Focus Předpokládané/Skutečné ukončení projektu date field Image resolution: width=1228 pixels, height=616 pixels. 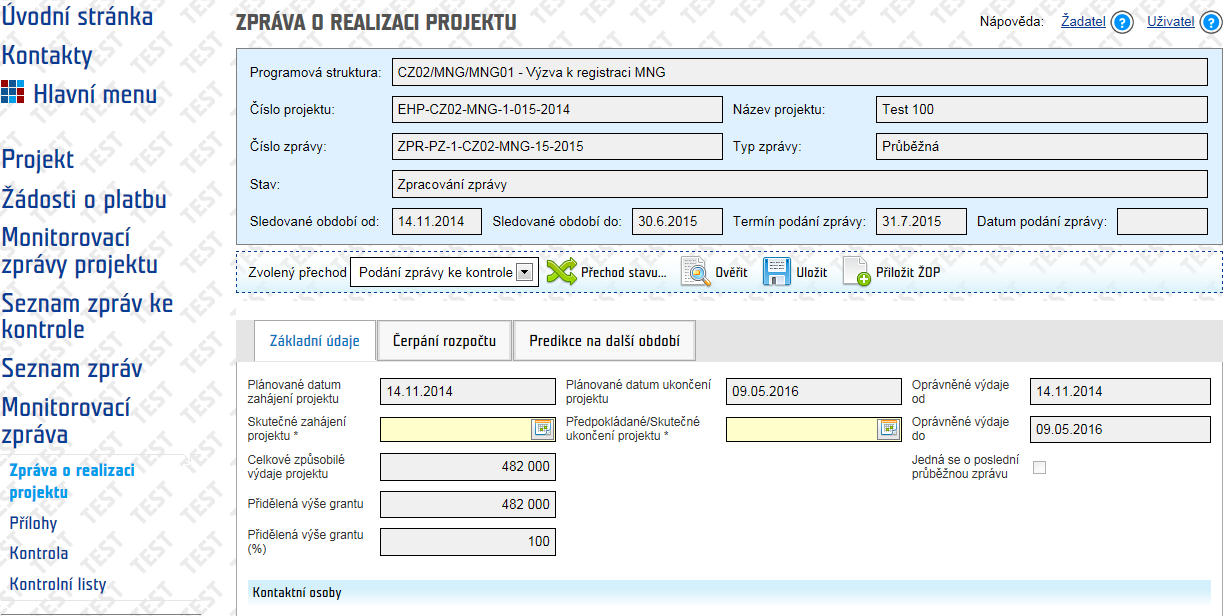(803, 429)
